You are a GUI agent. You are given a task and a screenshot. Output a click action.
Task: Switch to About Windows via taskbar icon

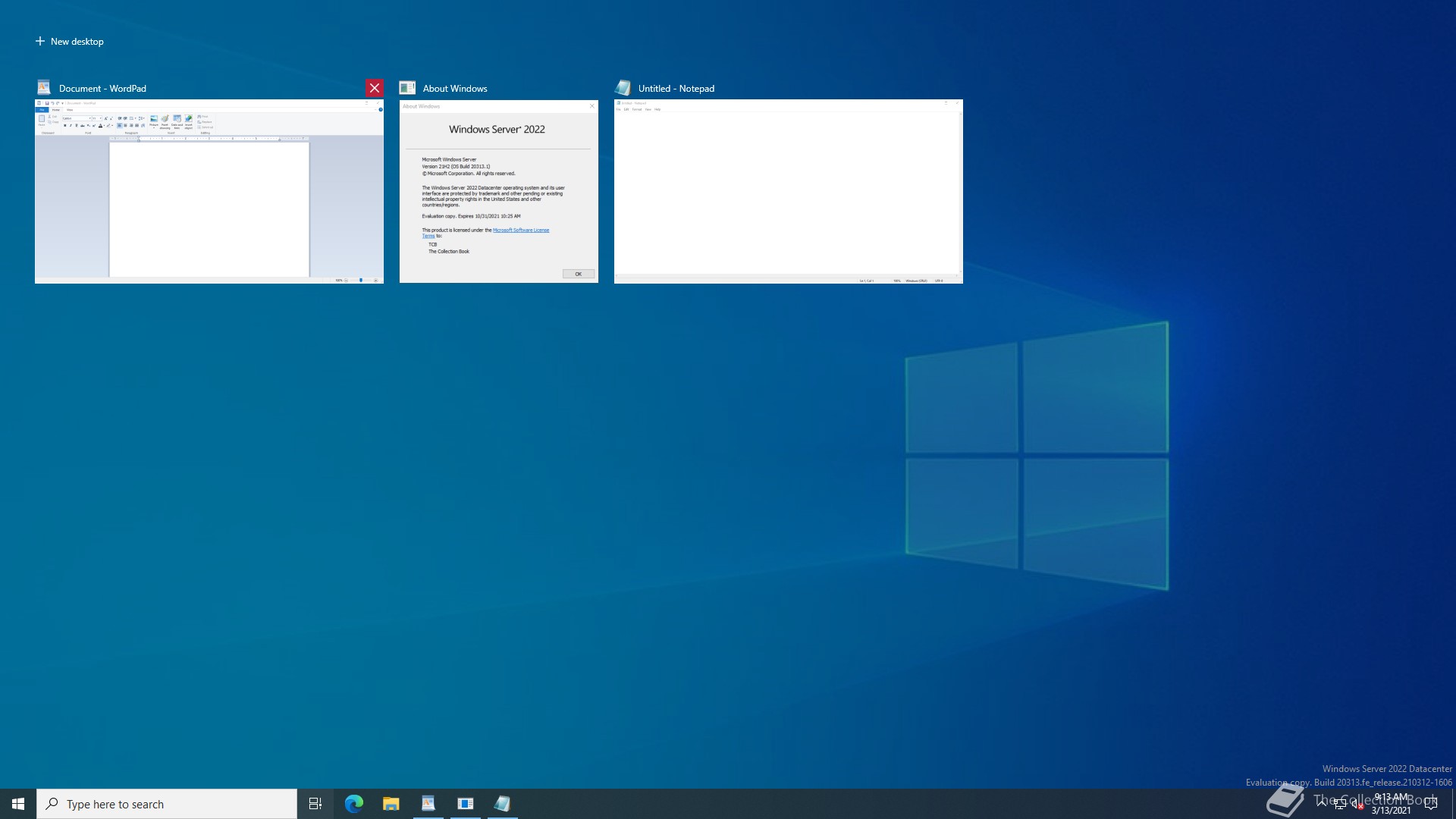(466, 804)
